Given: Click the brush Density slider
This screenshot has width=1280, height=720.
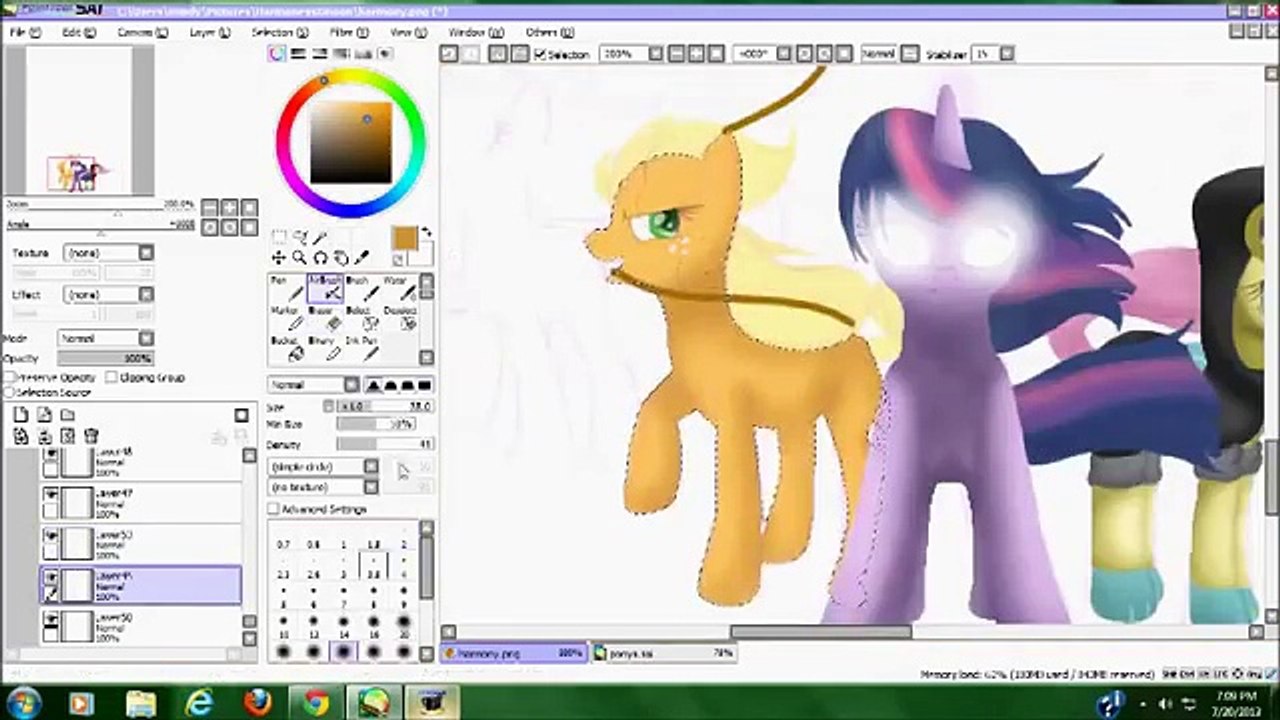Looking at the screenshot, I should 385,445.
